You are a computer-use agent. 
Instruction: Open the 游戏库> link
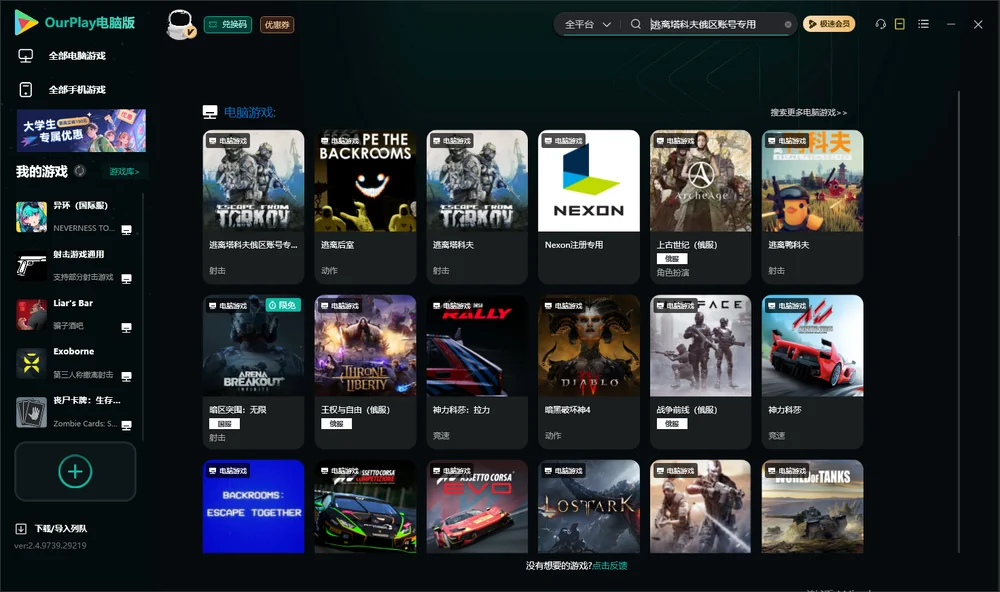(x=124, y=172)
